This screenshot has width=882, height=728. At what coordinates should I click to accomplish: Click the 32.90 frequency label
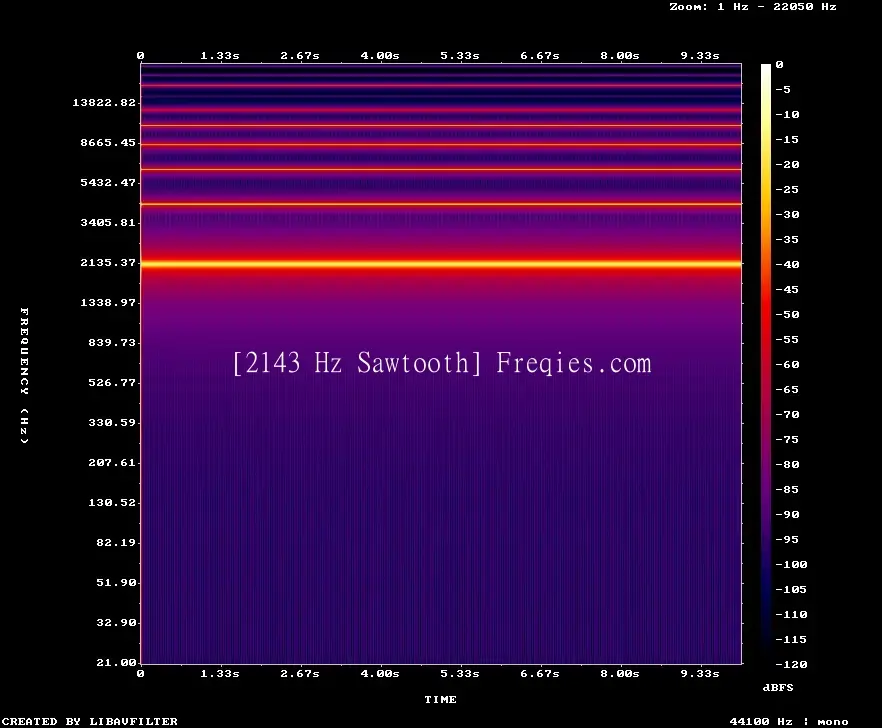[x=116, y=622]
